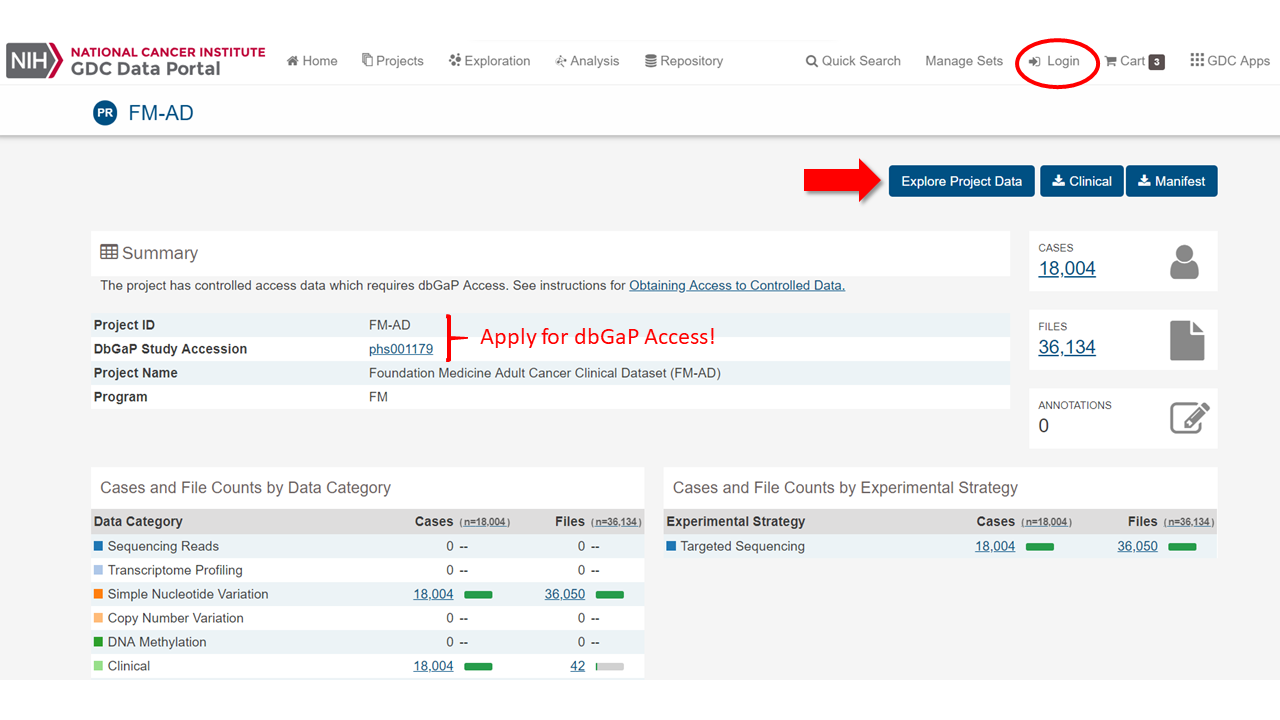Open the phs001179 dbGaP accession link
Screen dimensions: 1280x720
click(x=401, y=349)
